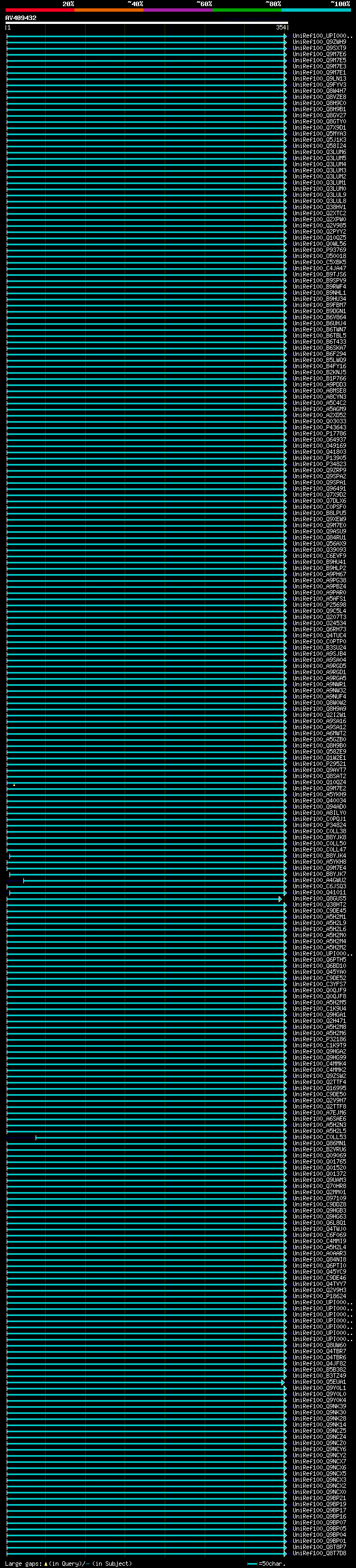Click the UniRef100_Q9HG99 label

tap(319, 1058)
